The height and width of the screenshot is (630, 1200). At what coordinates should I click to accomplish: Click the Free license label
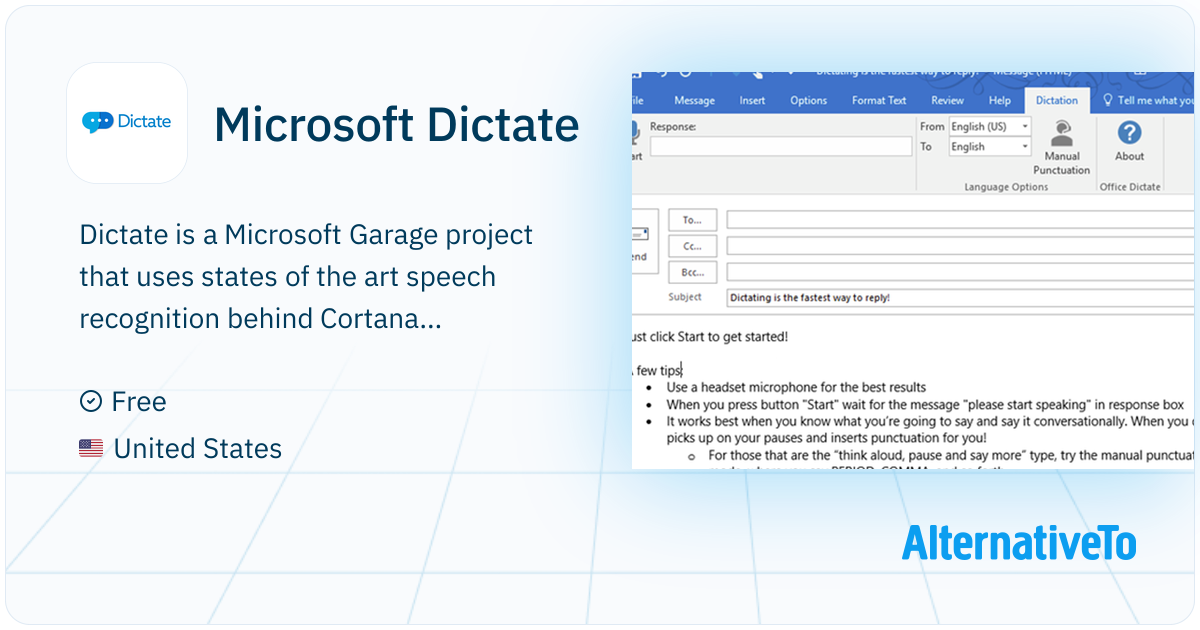click(x=139, y=402)
